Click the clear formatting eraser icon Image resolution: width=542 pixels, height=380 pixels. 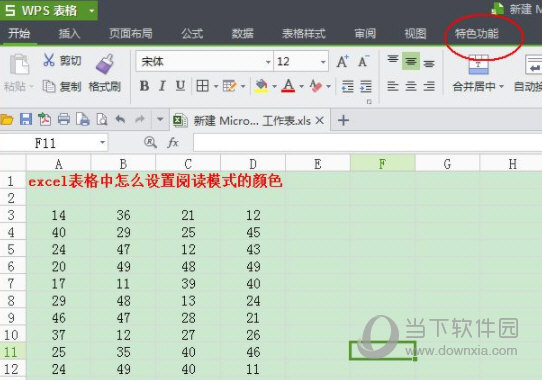pyautogui.click(x=316, y=86)
